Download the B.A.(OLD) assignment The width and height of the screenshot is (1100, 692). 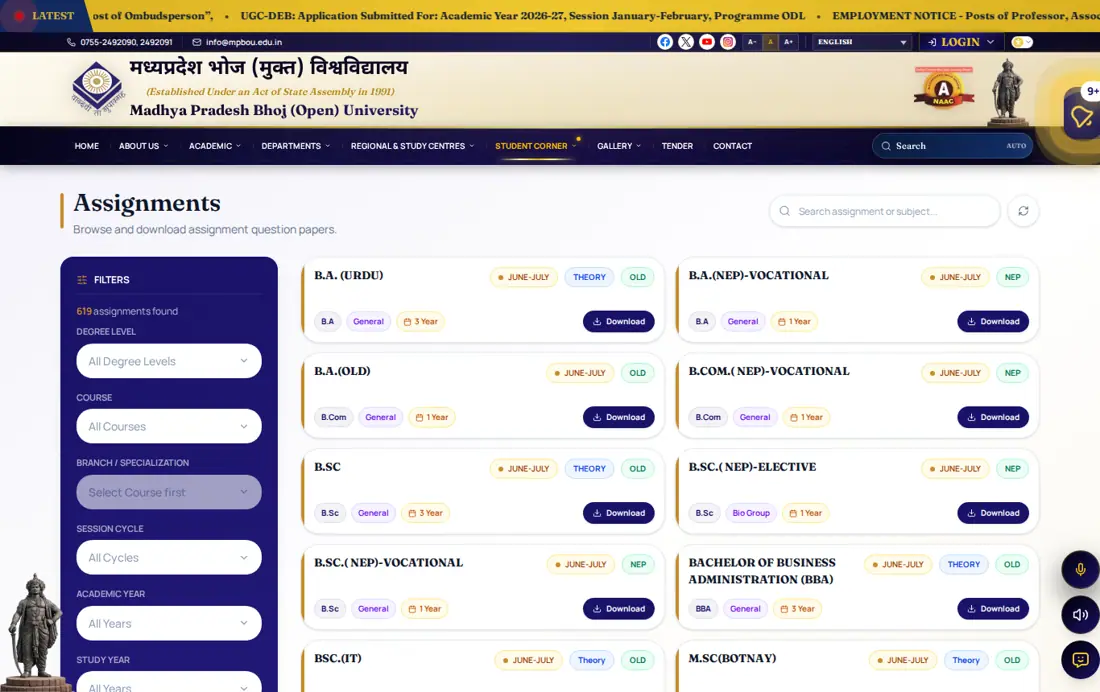[619, 417]
